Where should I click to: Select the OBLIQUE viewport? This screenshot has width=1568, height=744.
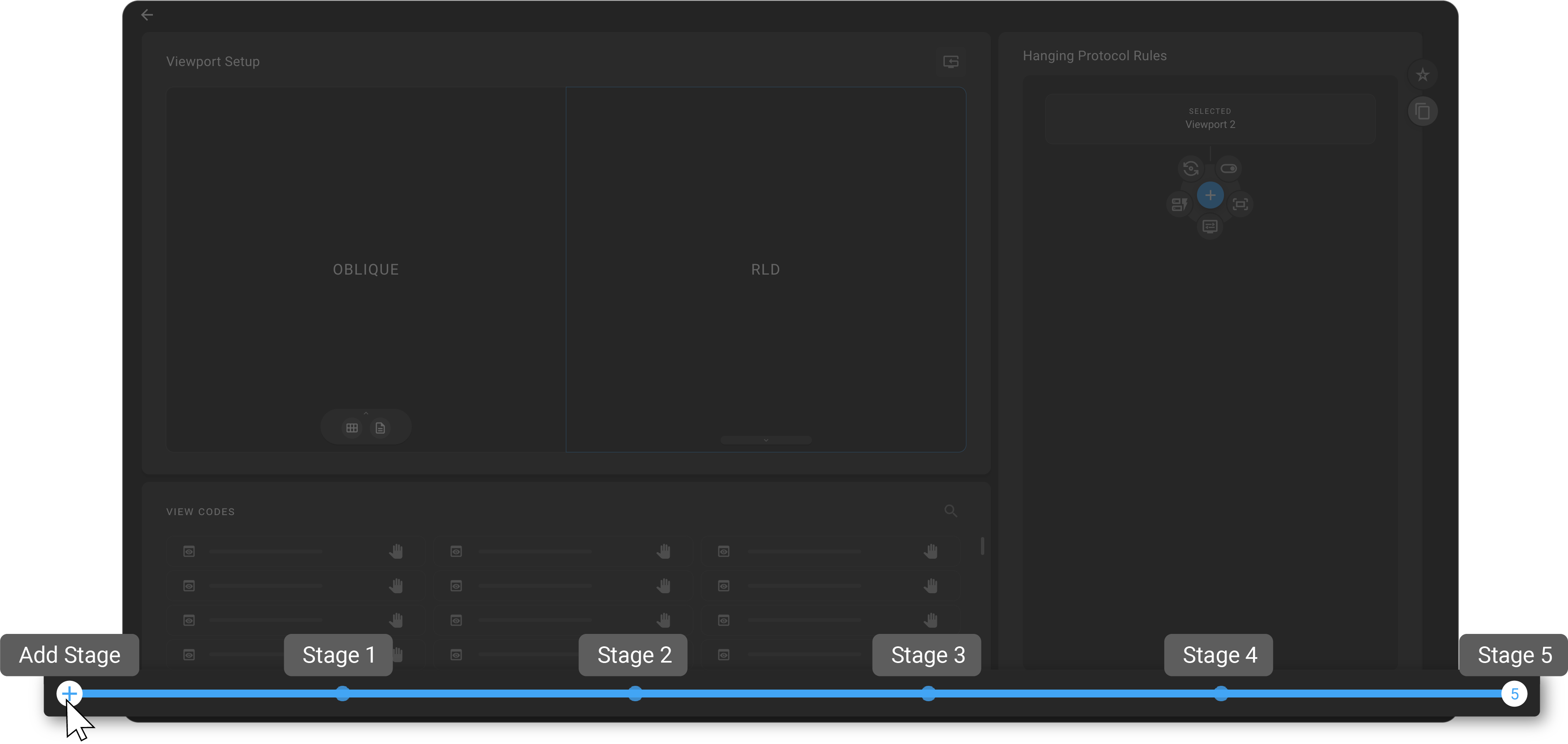point(366,270)
